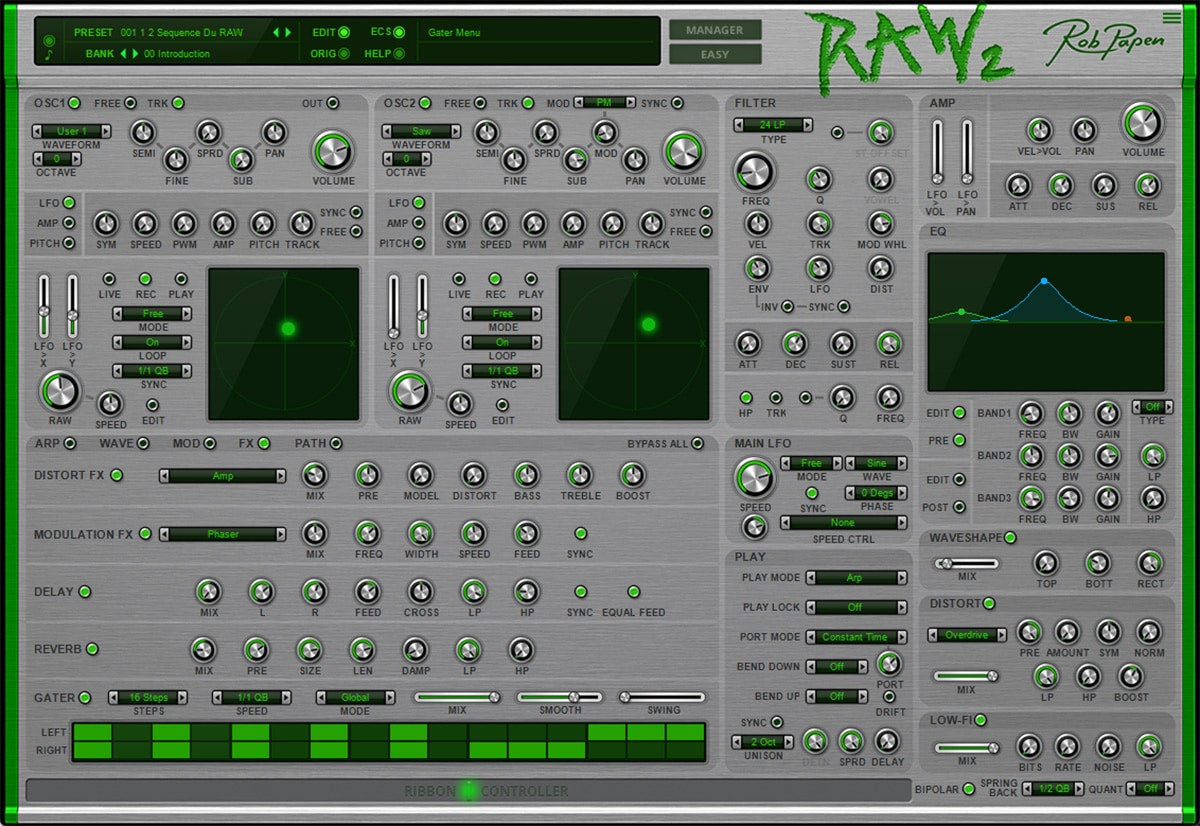Open the distortion type selector showing Overdrive

tap(967, 635)
